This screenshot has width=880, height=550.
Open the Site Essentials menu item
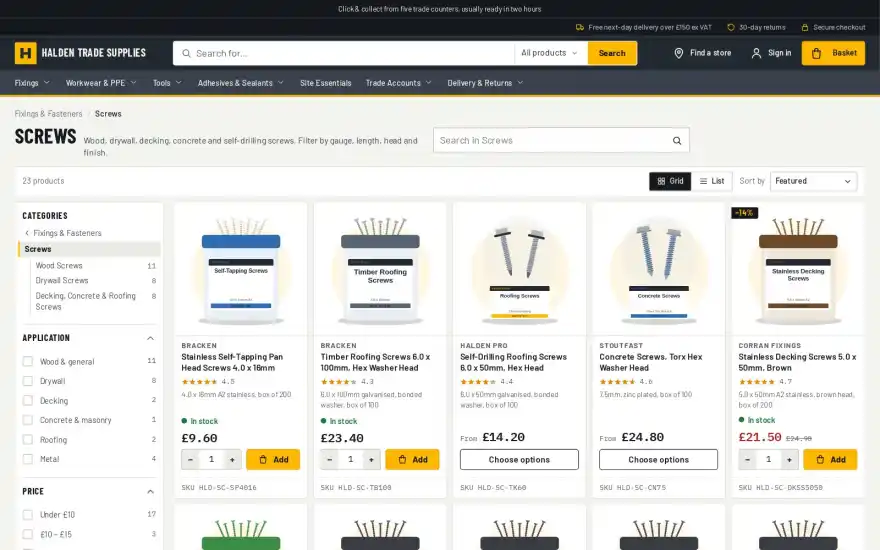[x=326, y=83]
